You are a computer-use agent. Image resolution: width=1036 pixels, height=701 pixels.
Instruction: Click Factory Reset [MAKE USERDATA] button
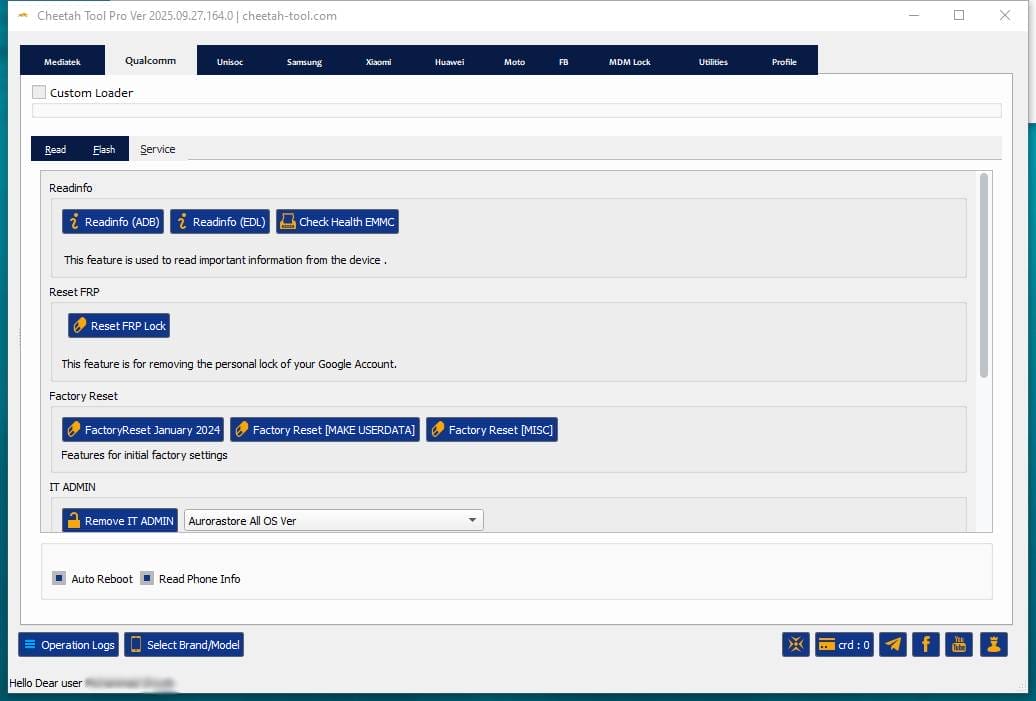point(324,430)
